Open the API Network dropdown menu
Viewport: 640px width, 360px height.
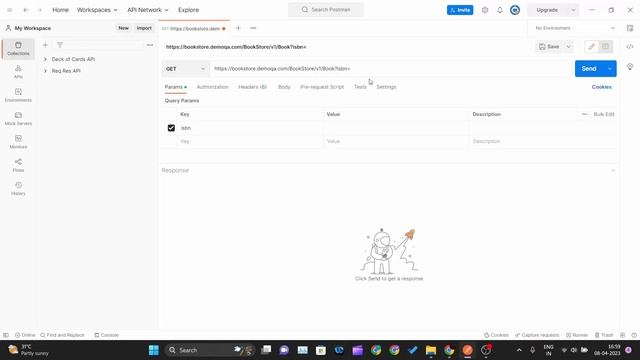coord(148,10)
